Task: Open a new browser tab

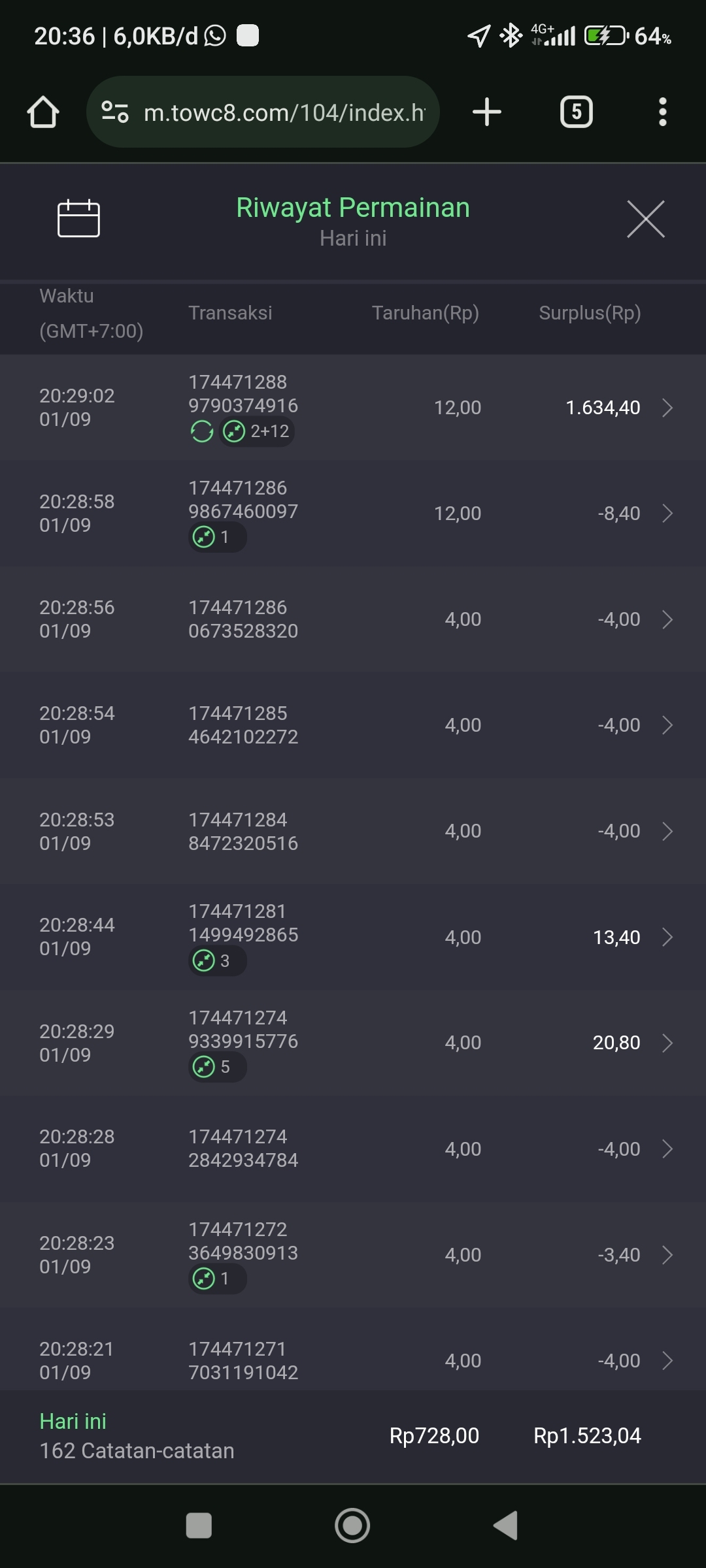Action: pyautogui.click(x=486, y=112)
